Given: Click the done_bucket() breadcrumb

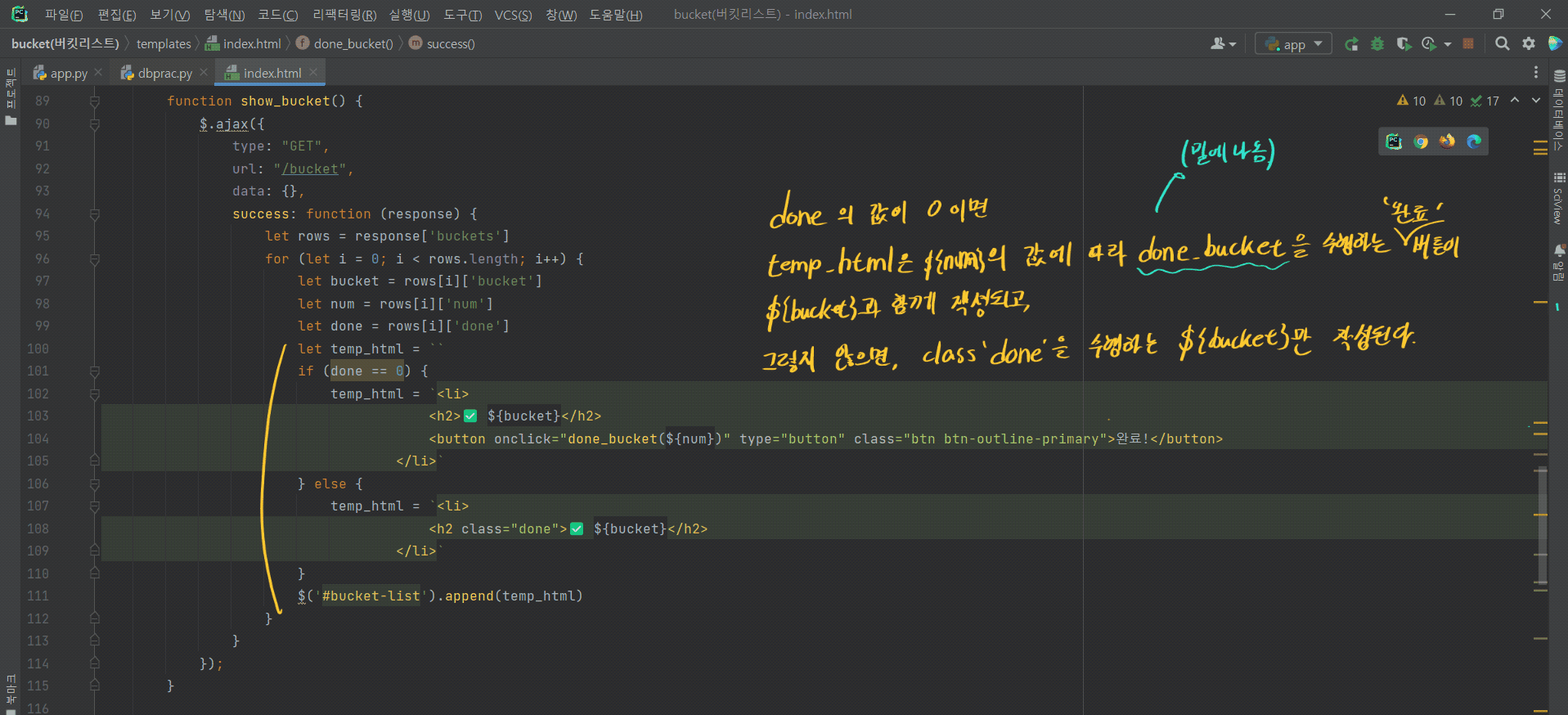Looking at the screenshot, I should [344, 43].
